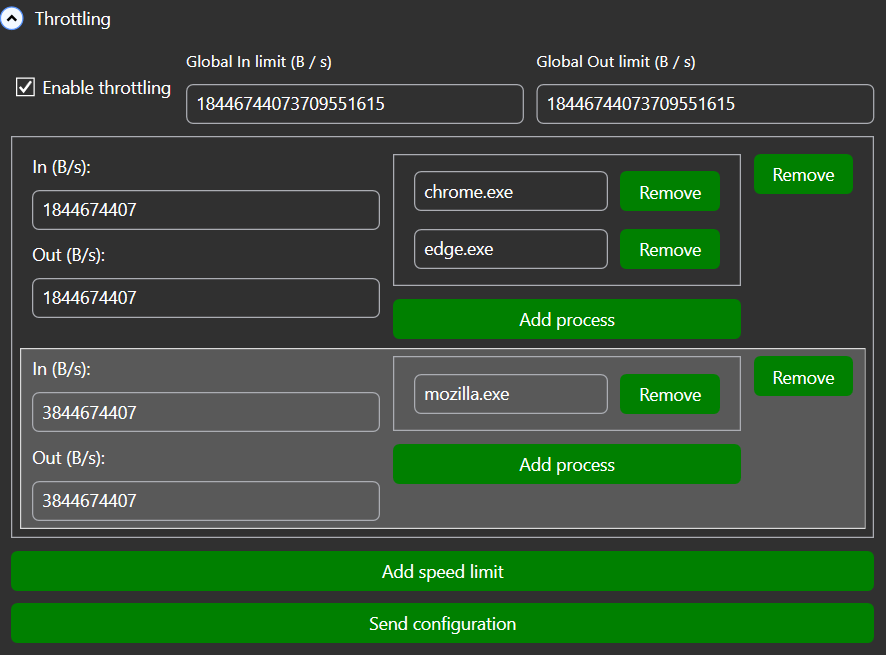Viewport: 886px width, 655px height.
Task: Remove the chrome.exe process
Action: 669,192
